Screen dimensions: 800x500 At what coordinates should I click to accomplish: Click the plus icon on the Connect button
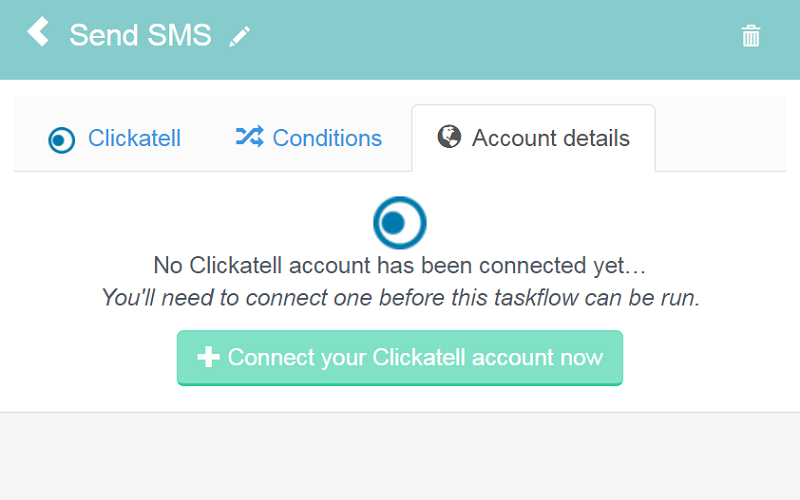click(208, 357)
